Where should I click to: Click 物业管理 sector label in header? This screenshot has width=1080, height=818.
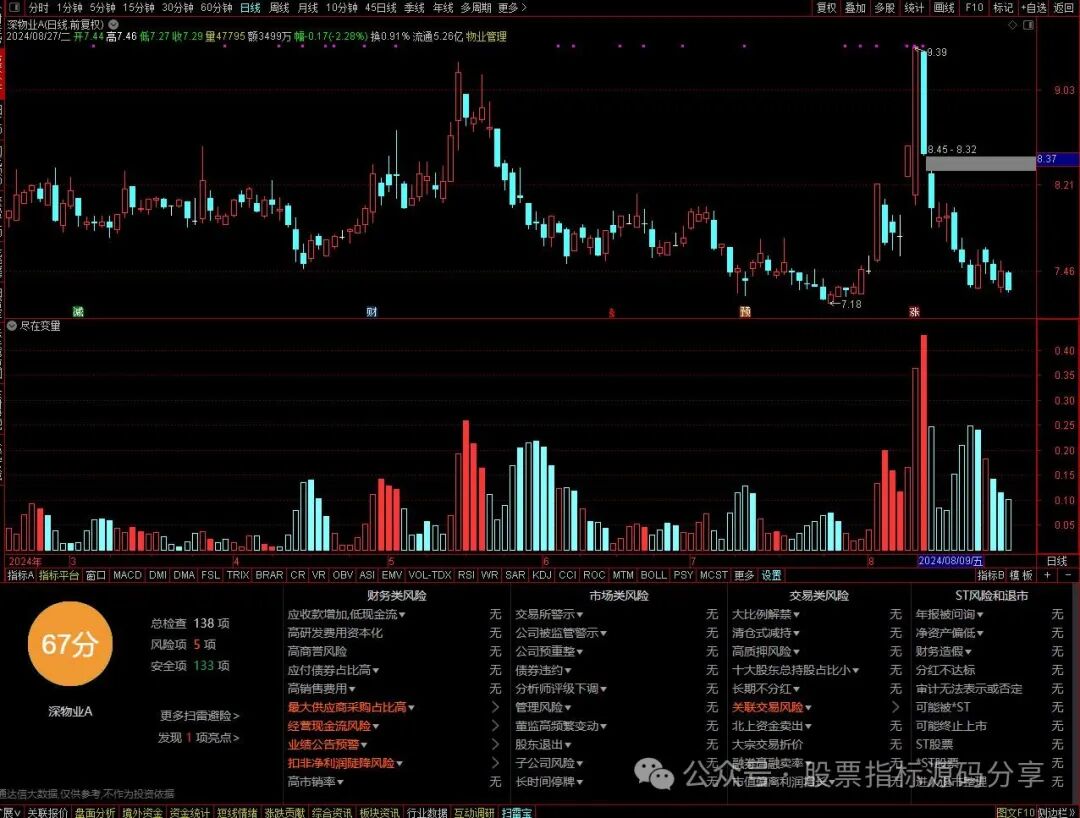pos(486,36)
